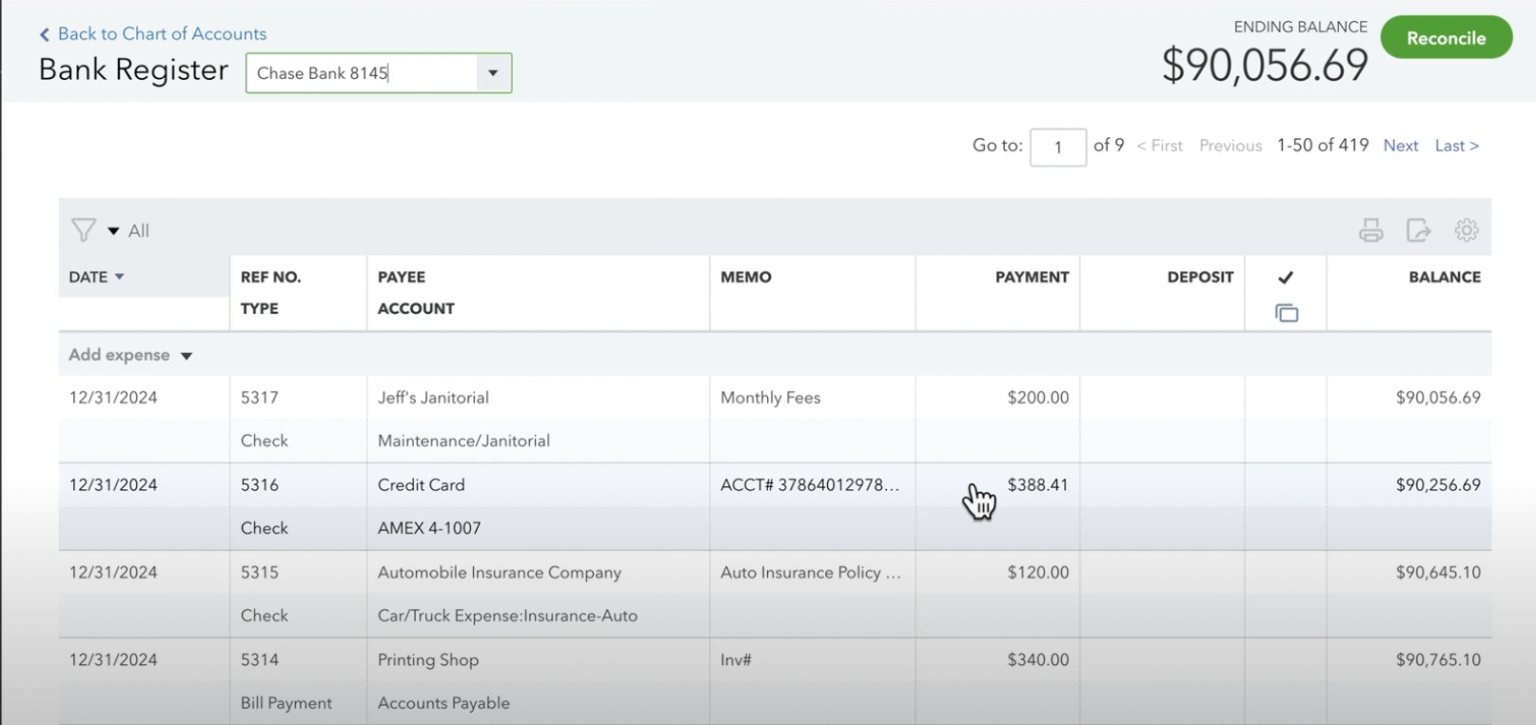Open the All filter dropdown arrow
This screenshot has height=725, width=1536.
pos(112,230)
